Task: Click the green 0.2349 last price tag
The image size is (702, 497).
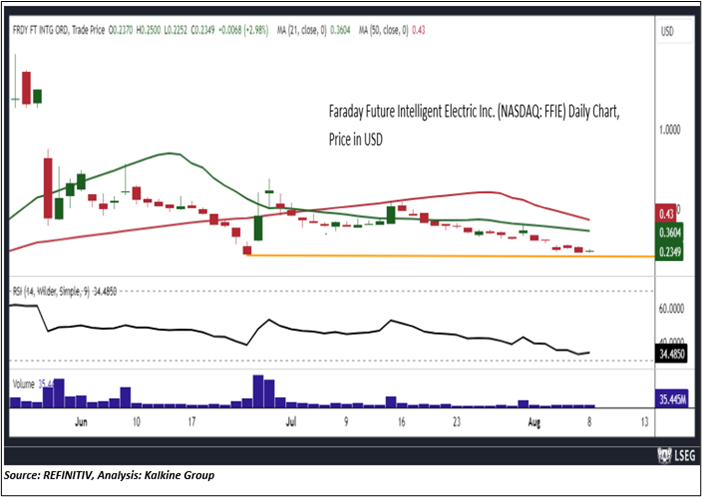Action: coord(669,253)
